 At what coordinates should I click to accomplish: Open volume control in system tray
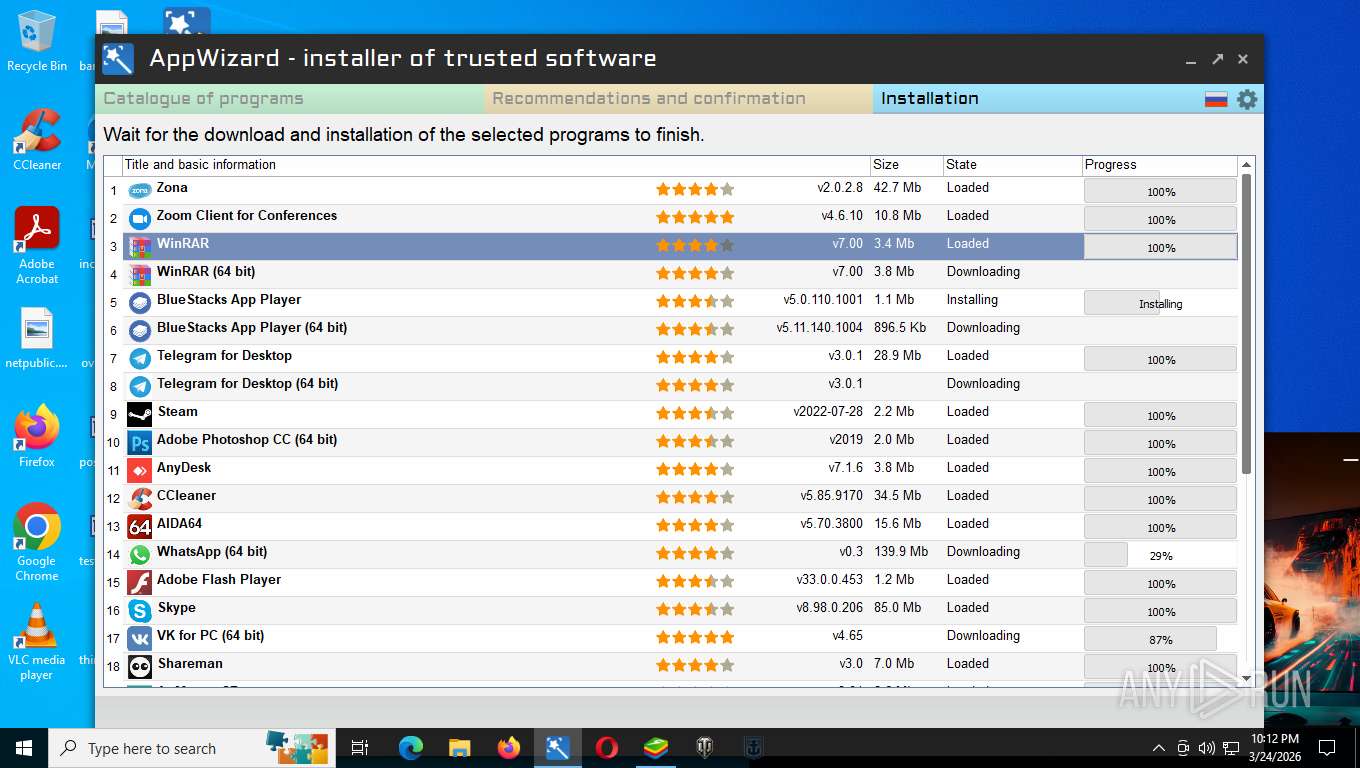[1206, 748]
